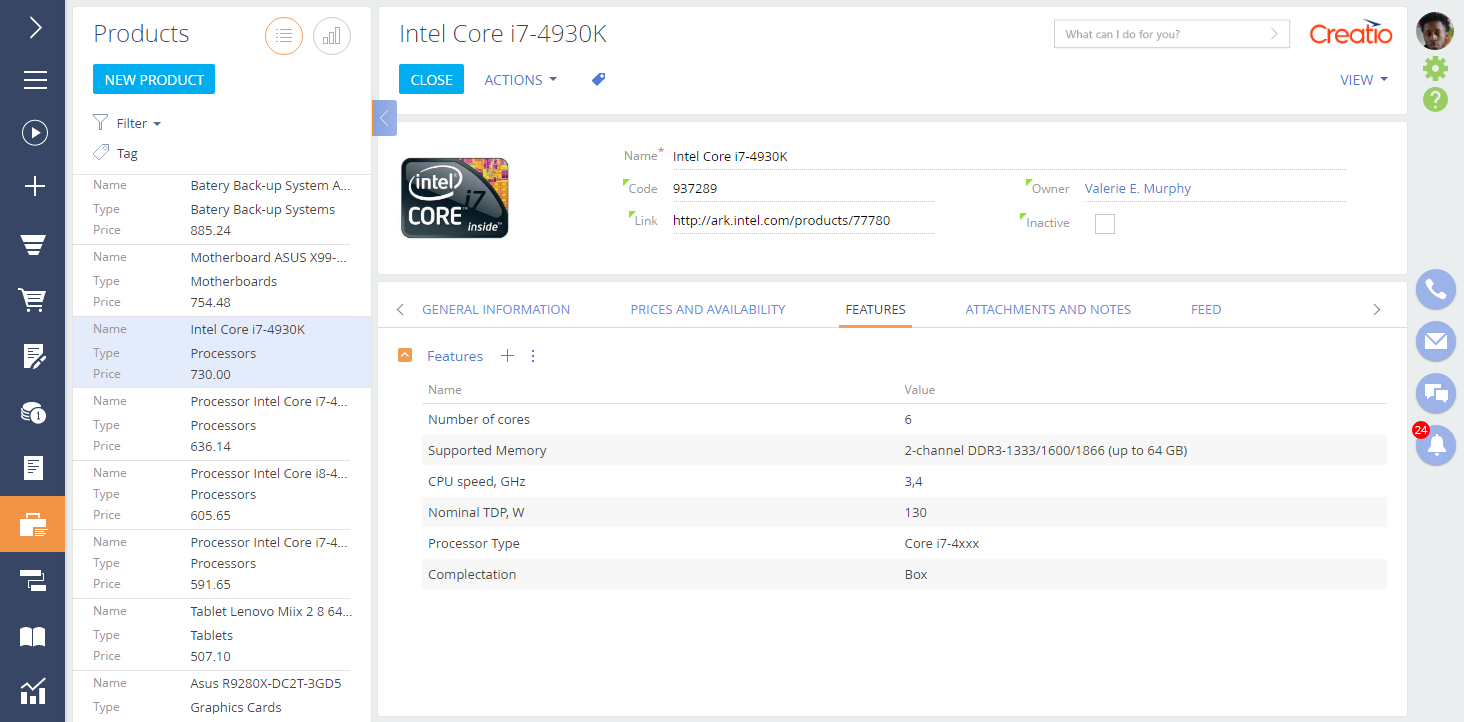Open the notifications bell with 24 badge
Image resolution: width=1464 pixels, height=722 pixels.
(1436, 445)
